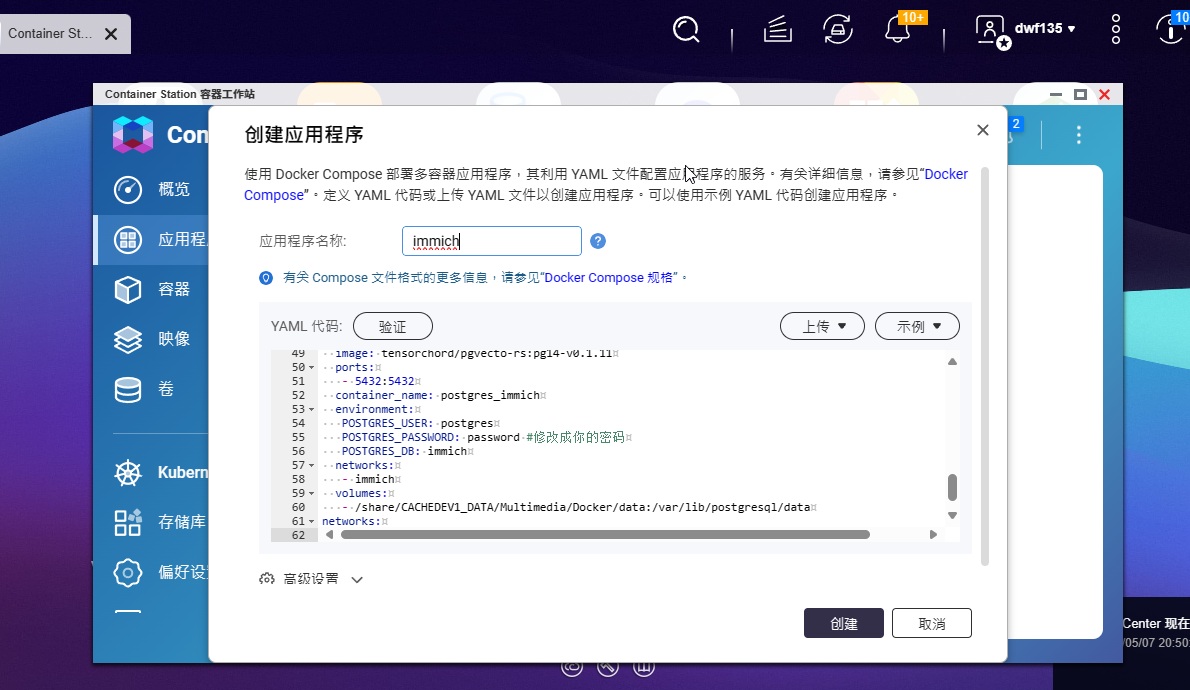This screenshot has height=690, width=1190.
Task: Click the YAML editor scroll-right arrow
Action: pyautogui.click(x=933, y=535)
